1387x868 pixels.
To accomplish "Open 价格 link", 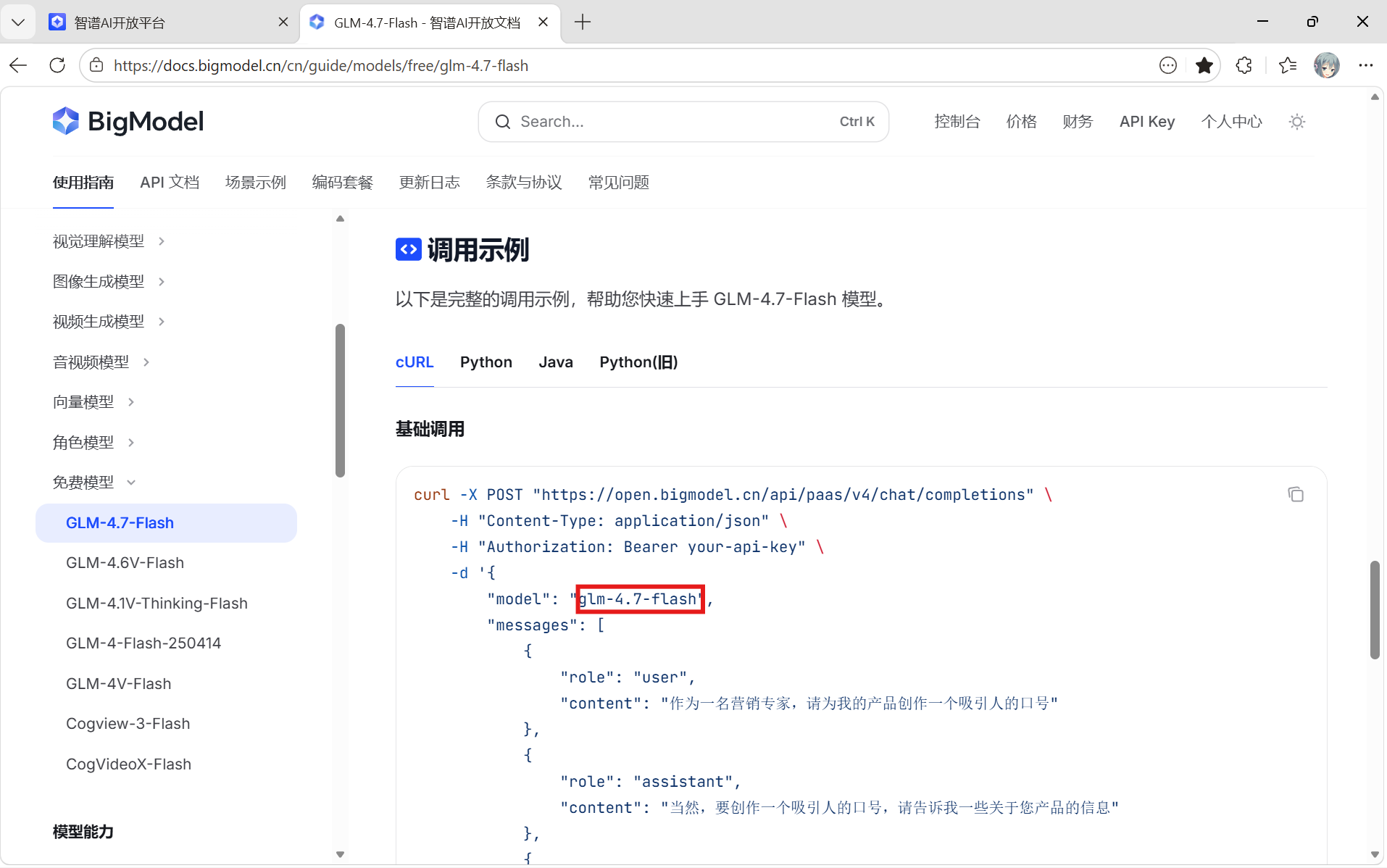I will (1022, 122).
